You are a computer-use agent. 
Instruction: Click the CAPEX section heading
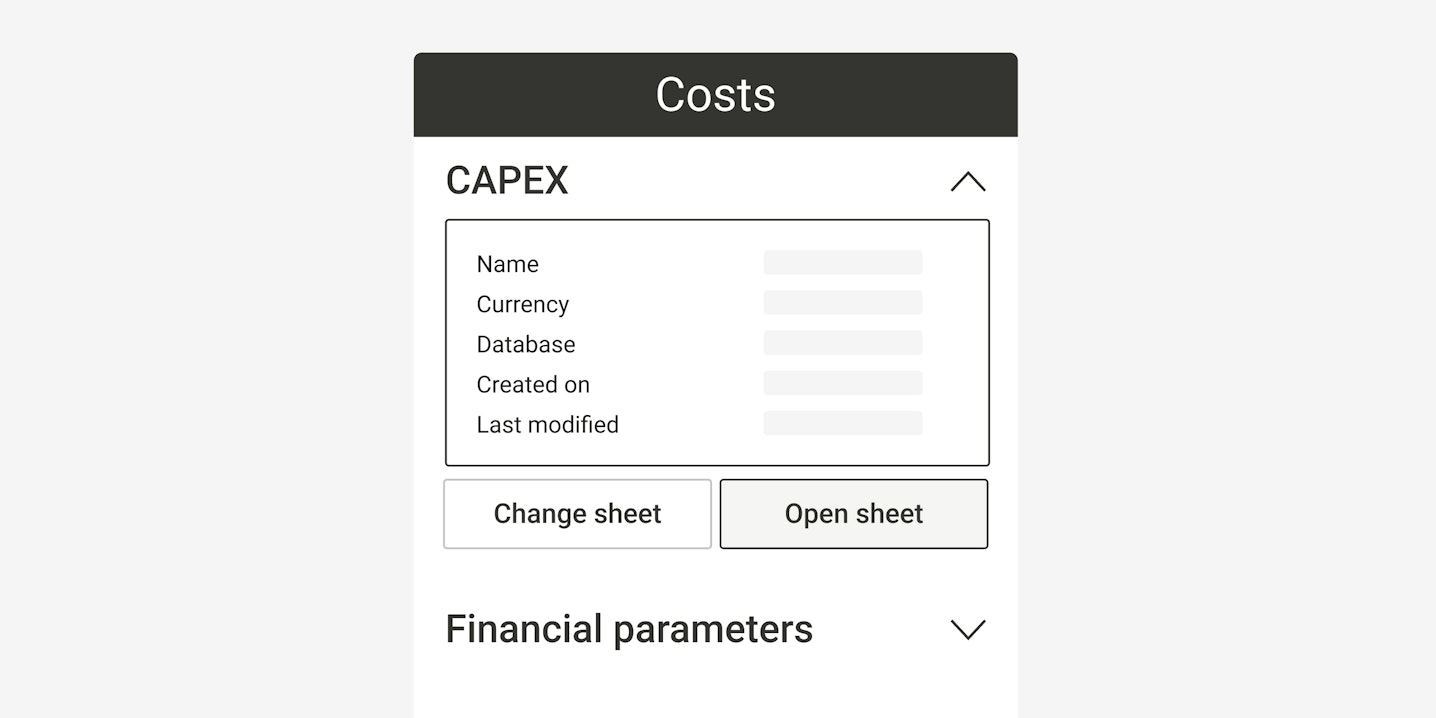click(x=507, y=181)
